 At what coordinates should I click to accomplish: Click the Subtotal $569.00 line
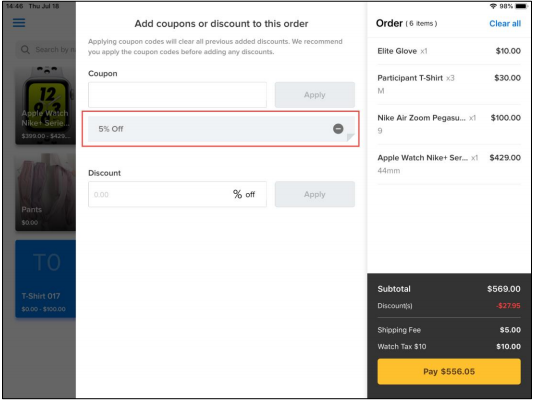point(449,289)
